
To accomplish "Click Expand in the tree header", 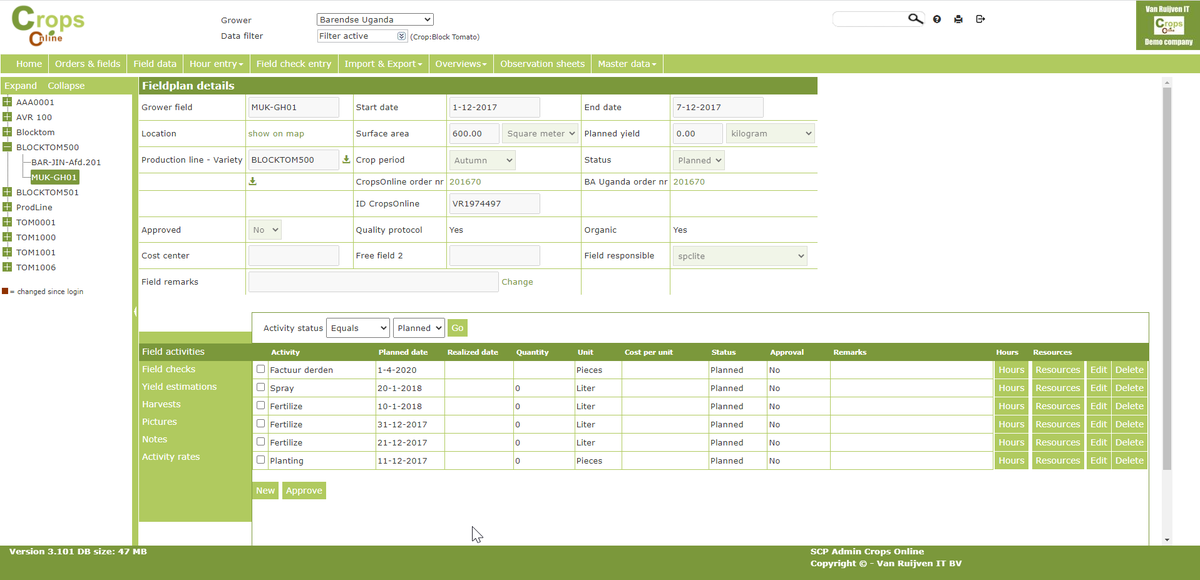I will pyautogui.click(x=20, y=86).
